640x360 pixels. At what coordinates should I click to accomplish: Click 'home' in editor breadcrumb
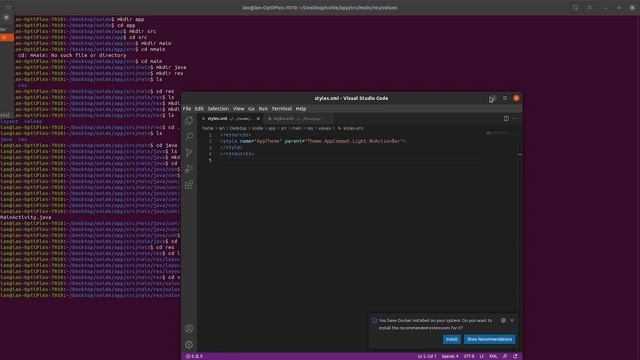point(208,128)
